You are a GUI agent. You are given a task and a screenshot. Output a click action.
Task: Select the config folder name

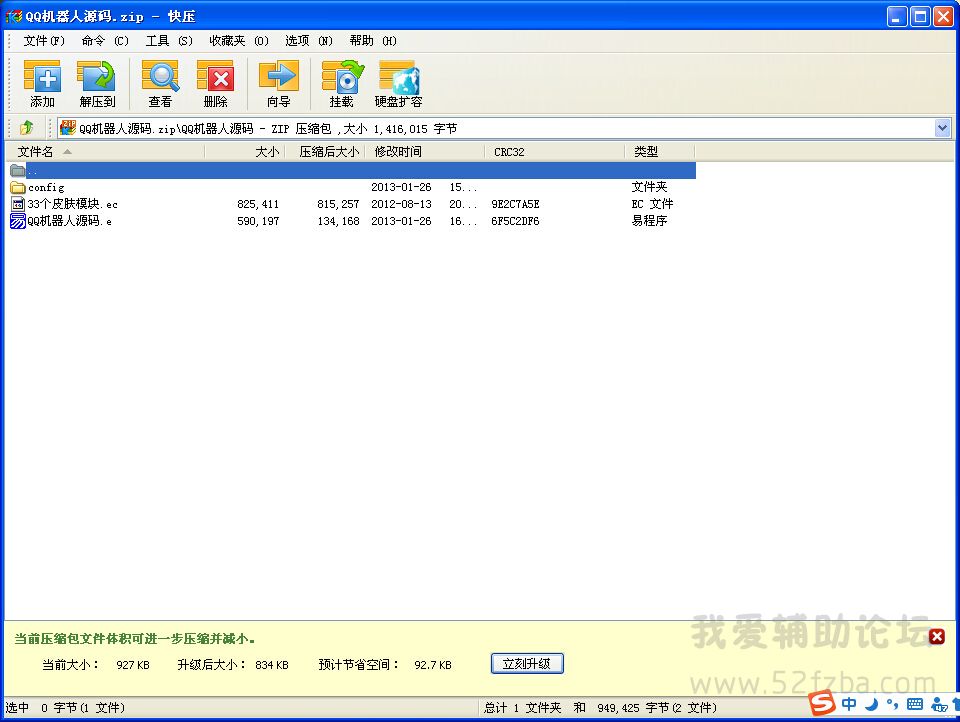[x=46, y=187]
